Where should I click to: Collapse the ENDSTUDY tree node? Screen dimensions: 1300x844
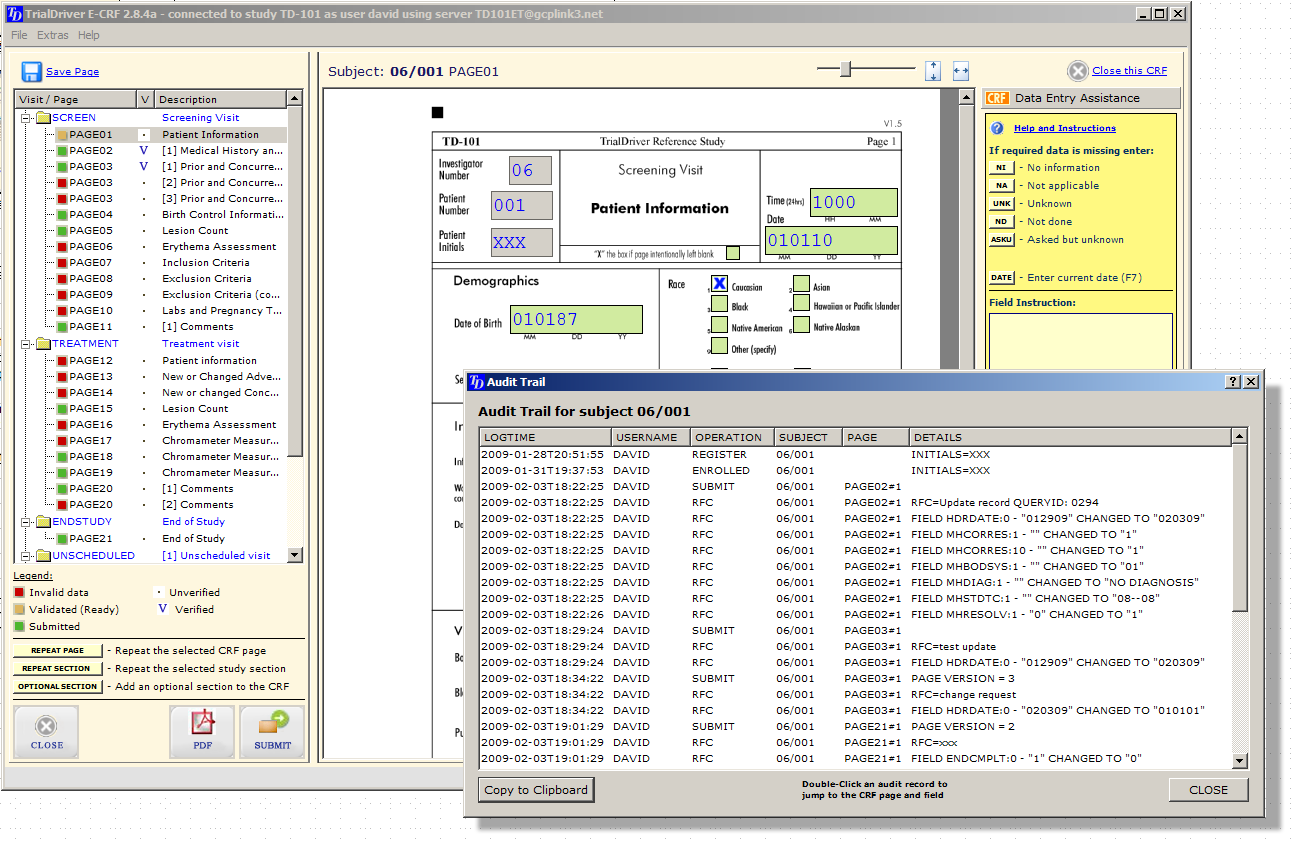pos(27,522)
